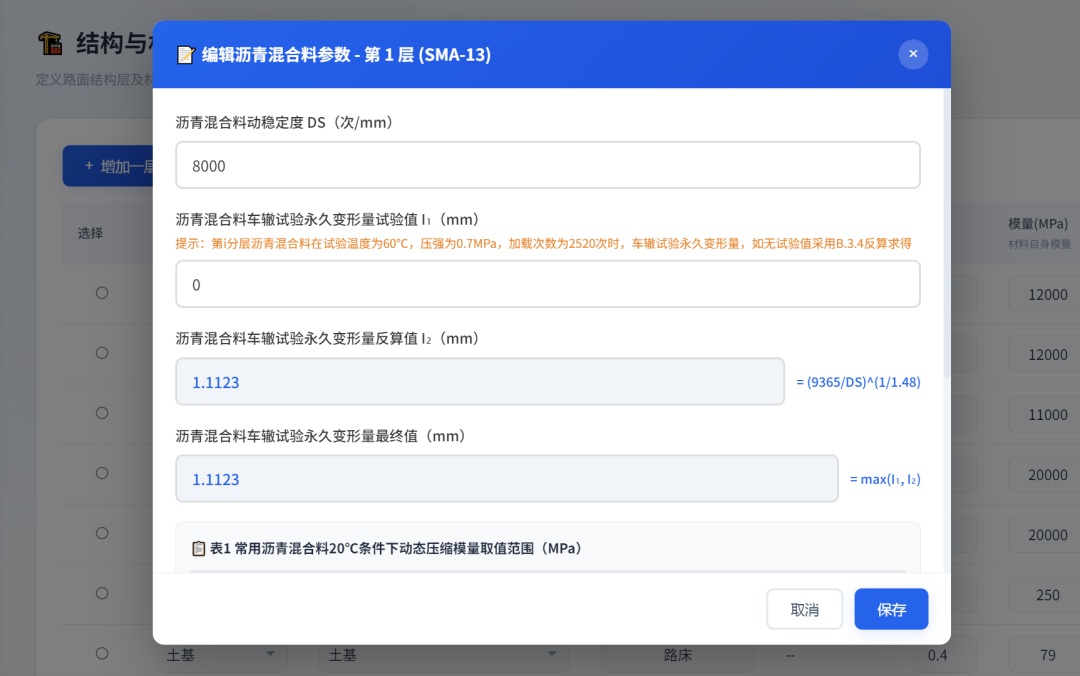Select the radio button in the first 20000 row

[x=102, y=473]
